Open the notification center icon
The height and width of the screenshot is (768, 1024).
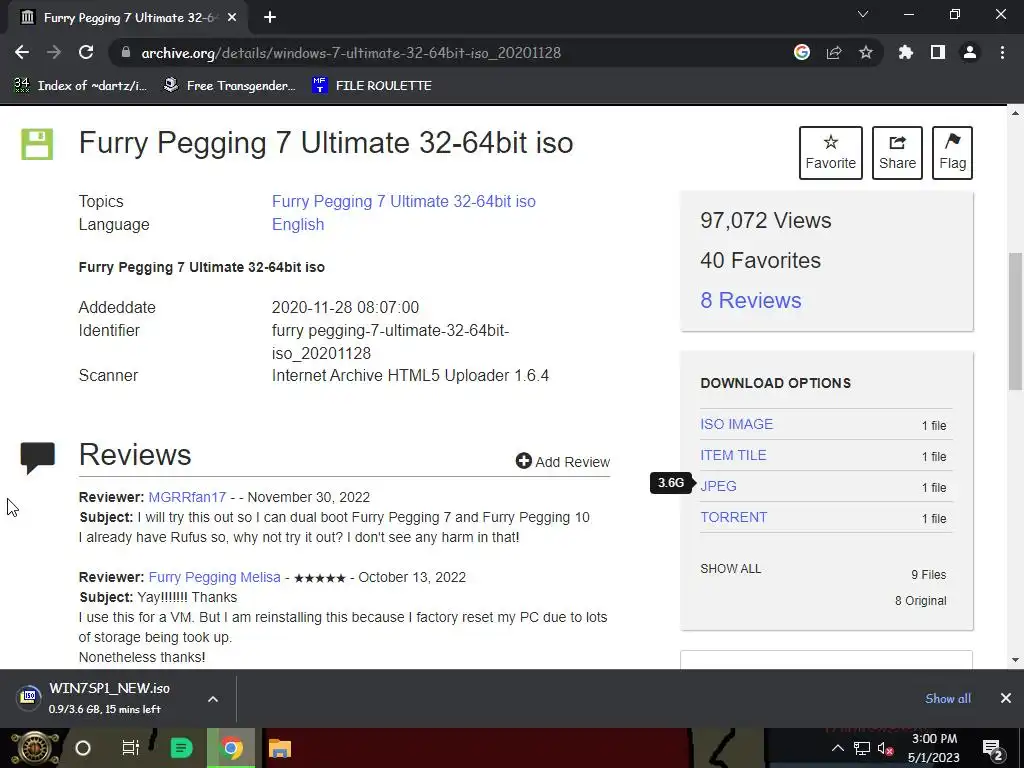[993, 748]
